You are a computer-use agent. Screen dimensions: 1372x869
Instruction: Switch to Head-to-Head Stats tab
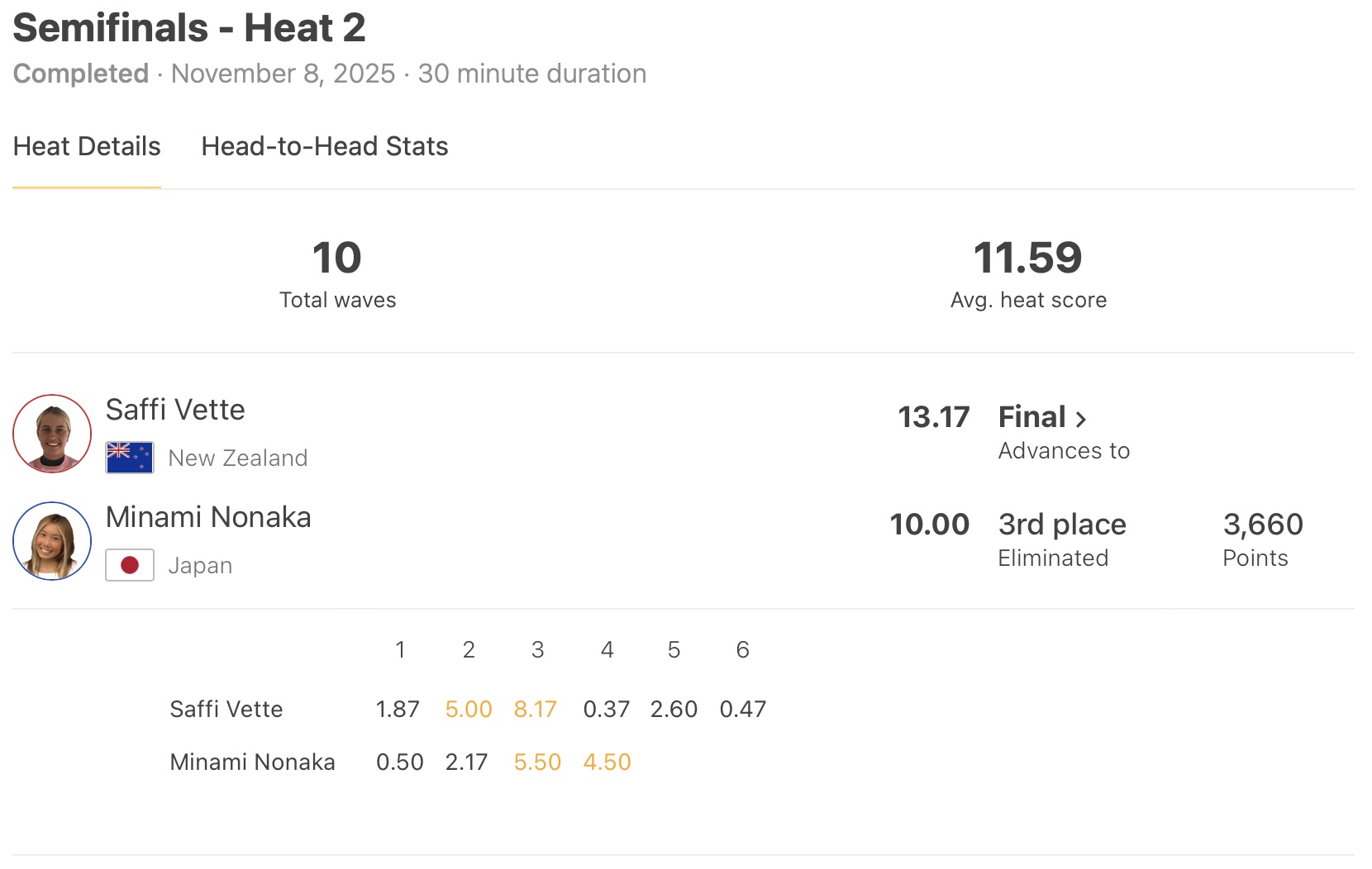tap(324, 146)
